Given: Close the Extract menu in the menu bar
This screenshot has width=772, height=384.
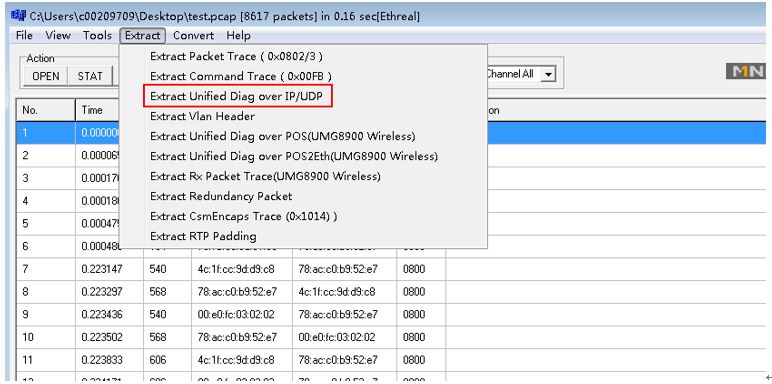Looking at the screenshot, I should point(142,35).
